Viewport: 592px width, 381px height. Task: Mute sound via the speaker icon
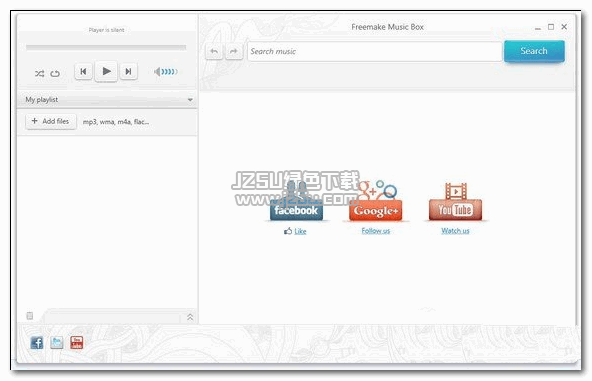tap(157, 71)
